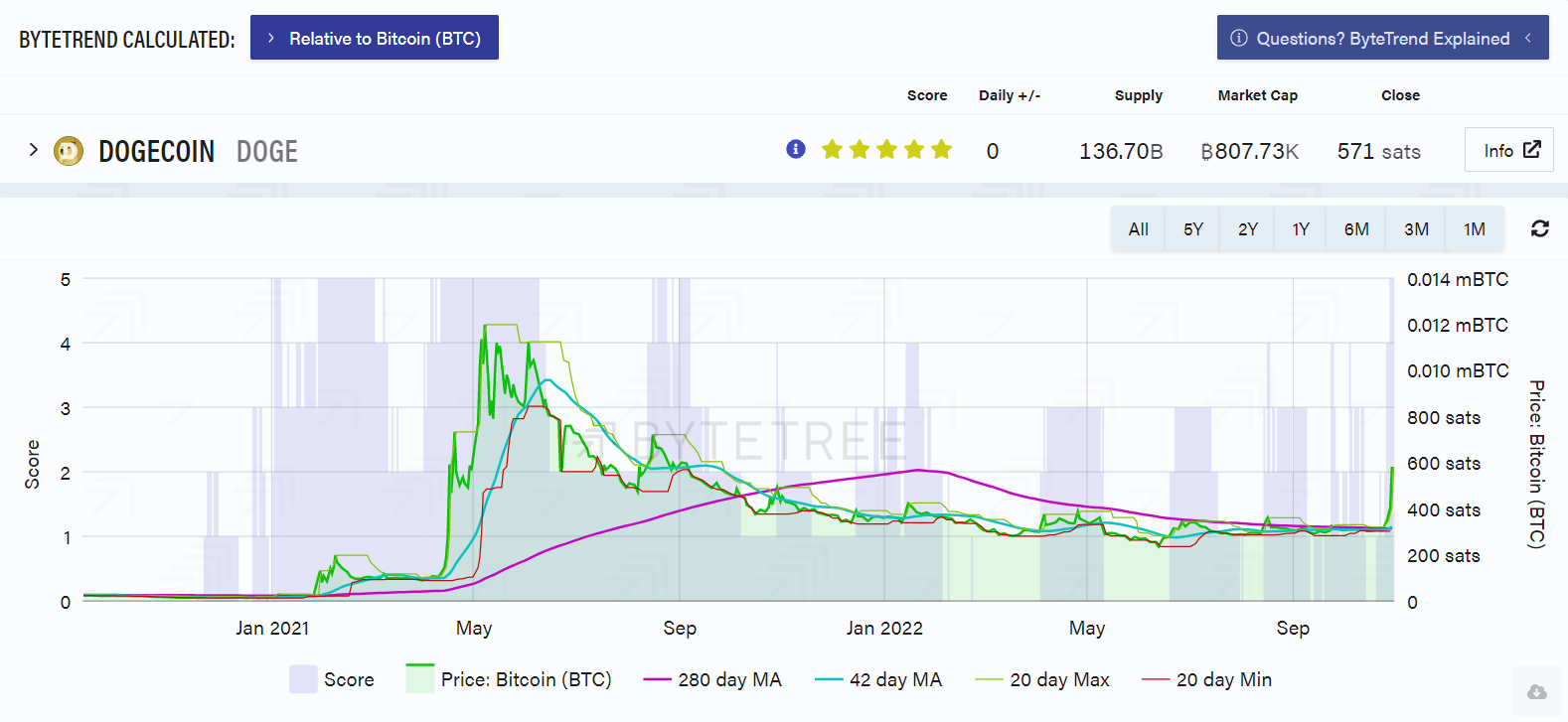Click the DOGE ticker symbol
The image size is (1568, 722).
click(x=267, y=151)
